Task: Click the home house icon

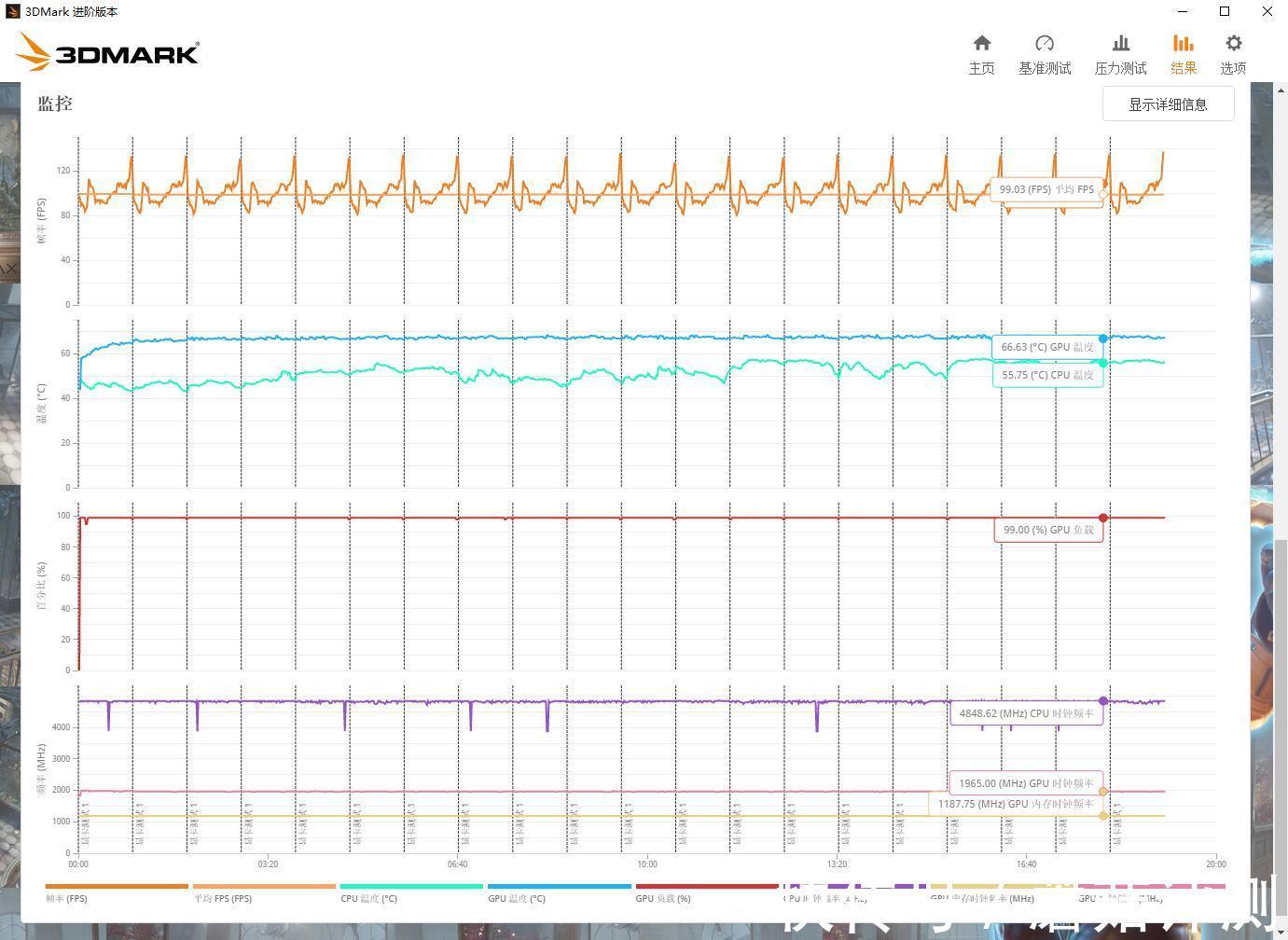Action: [x=981, y=43]
